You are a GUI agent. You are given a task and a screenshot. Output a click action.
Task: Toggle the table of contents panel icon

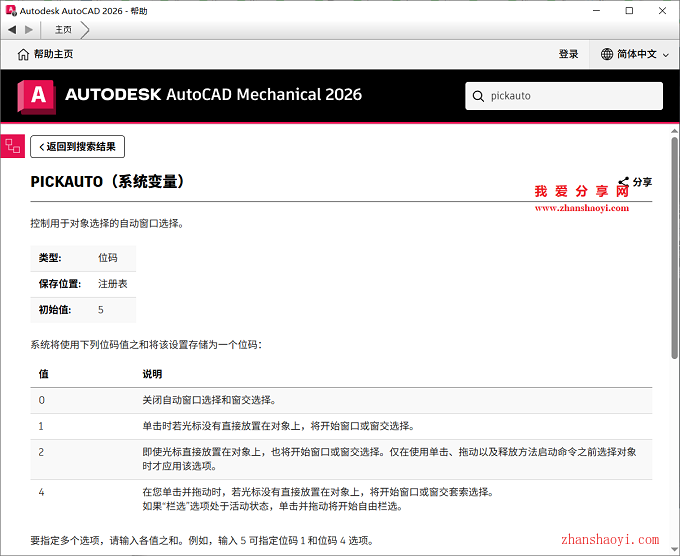(13, 146)
